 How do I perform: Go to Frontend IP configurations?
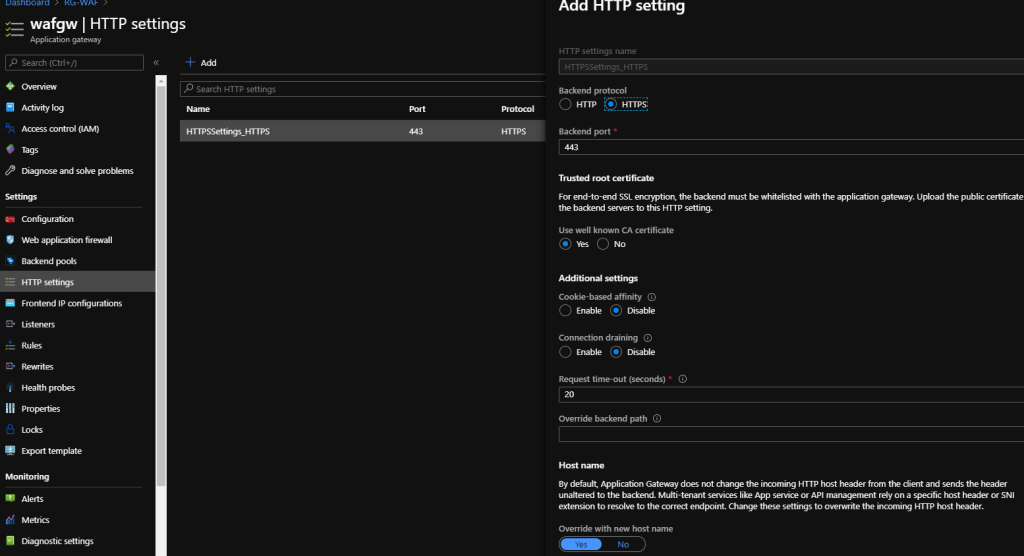71,303
